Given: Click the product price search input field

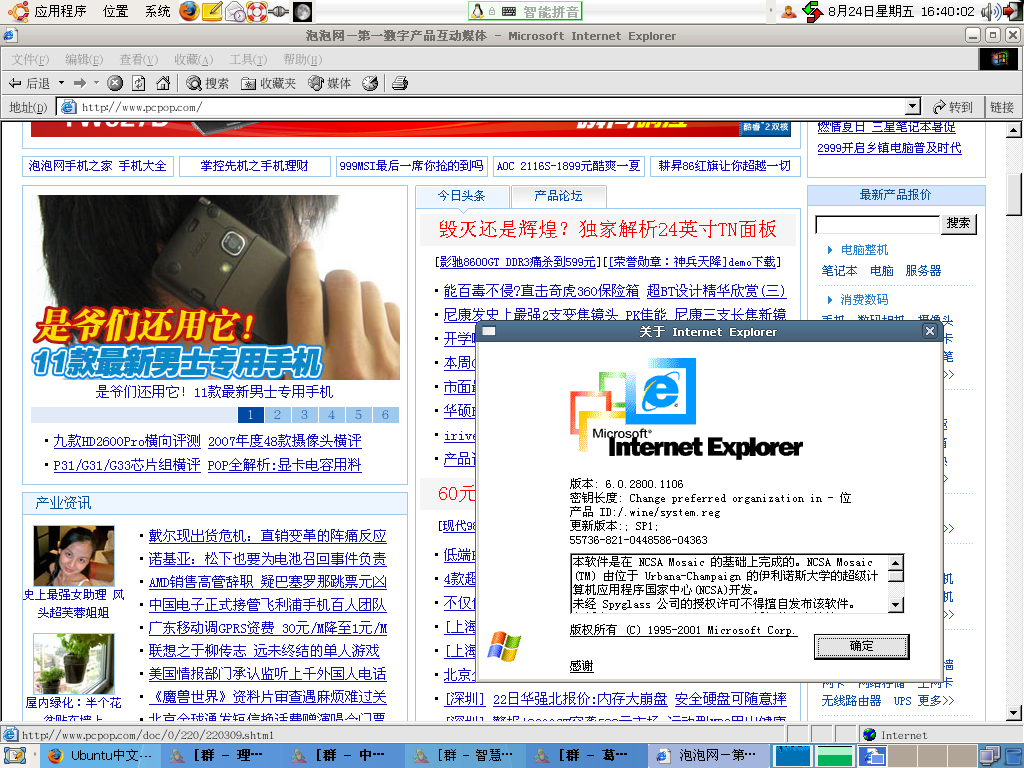Looking at the screenshot, I should [x=878, y=224].
